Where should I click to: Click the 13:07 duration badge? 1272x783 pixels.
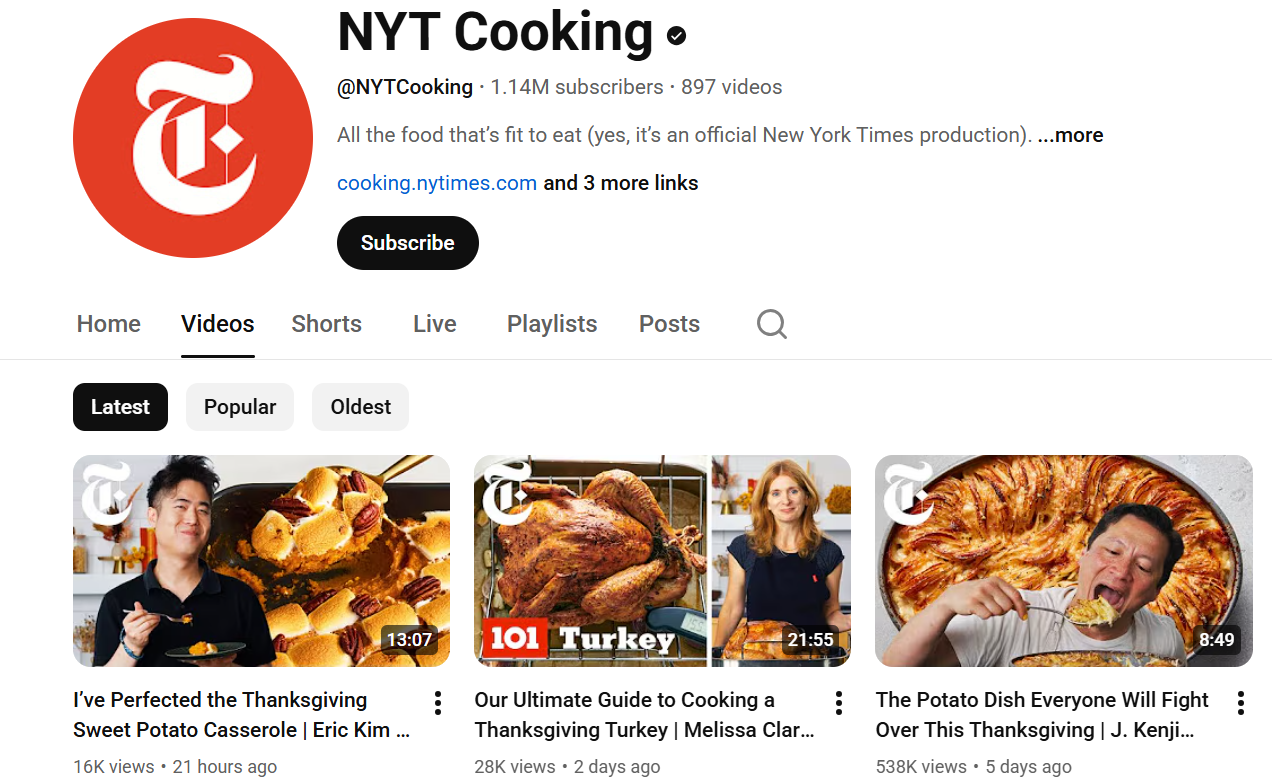pos(409,640)
